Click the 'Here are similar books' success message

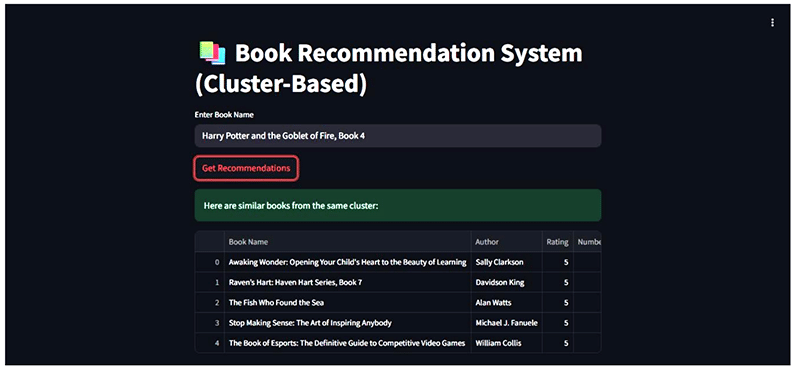397,206
